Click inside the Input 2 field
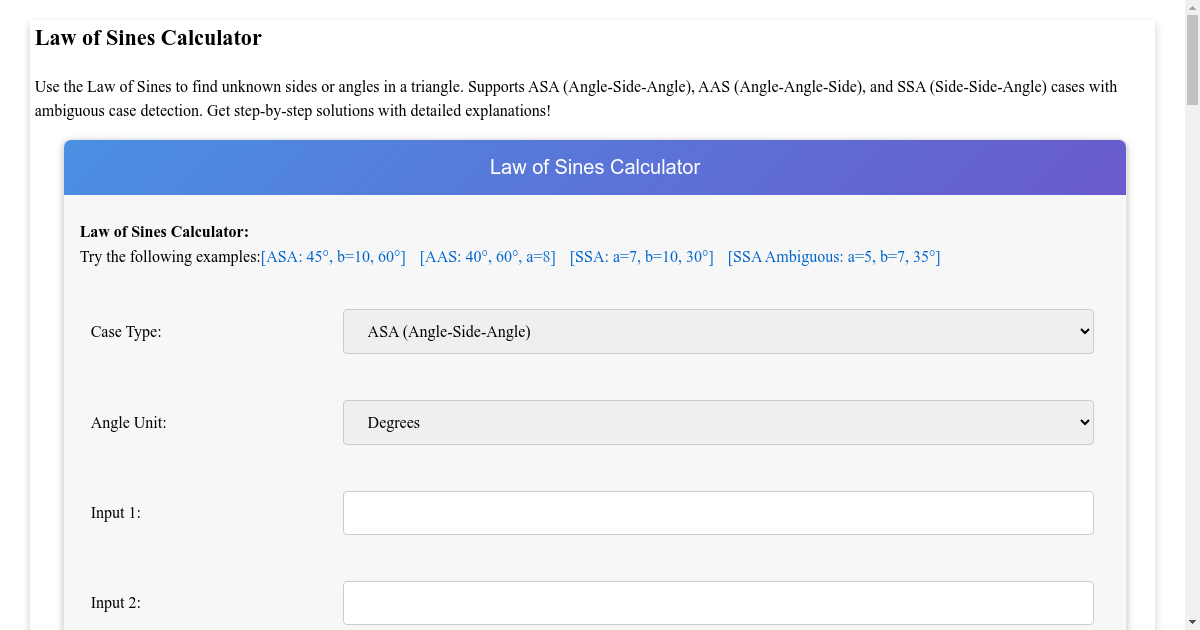Image resolution: width=1200 pixels, height=630 pixels. pyautogui.click(x=717, y=602)
